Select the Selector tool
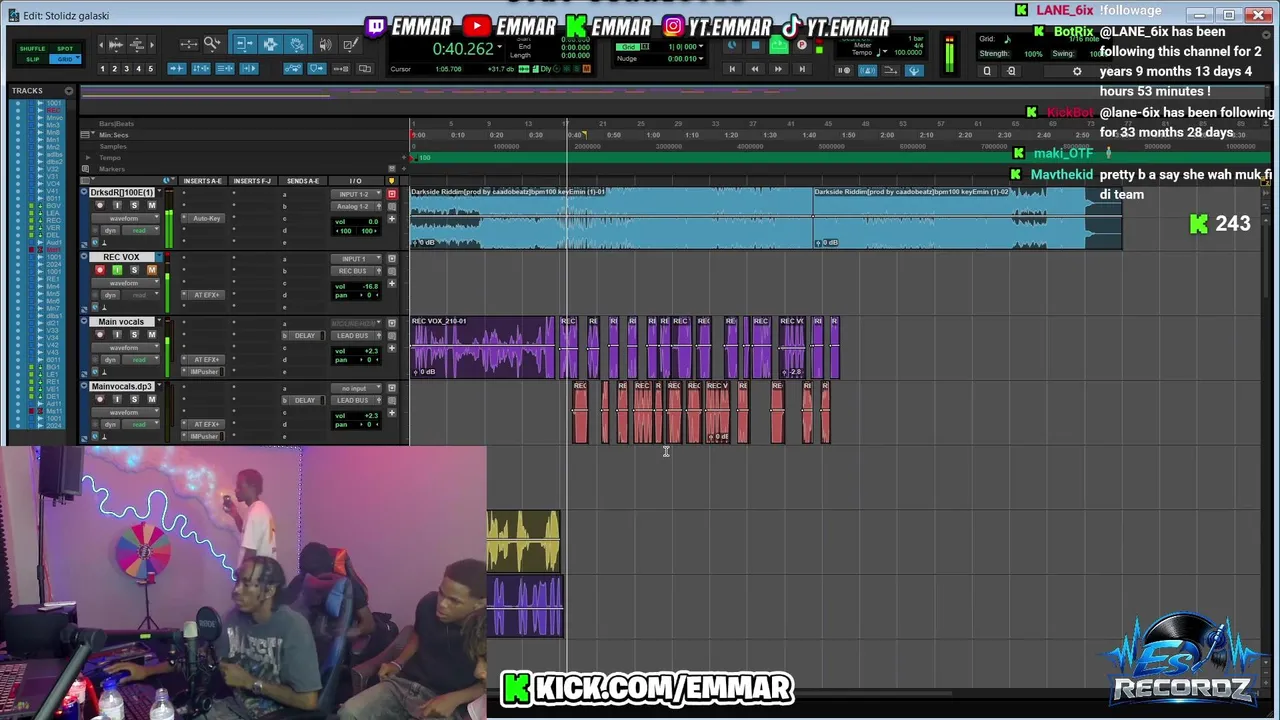Image resolution: width=1280 pixels, height=720 pixels. 270,44
